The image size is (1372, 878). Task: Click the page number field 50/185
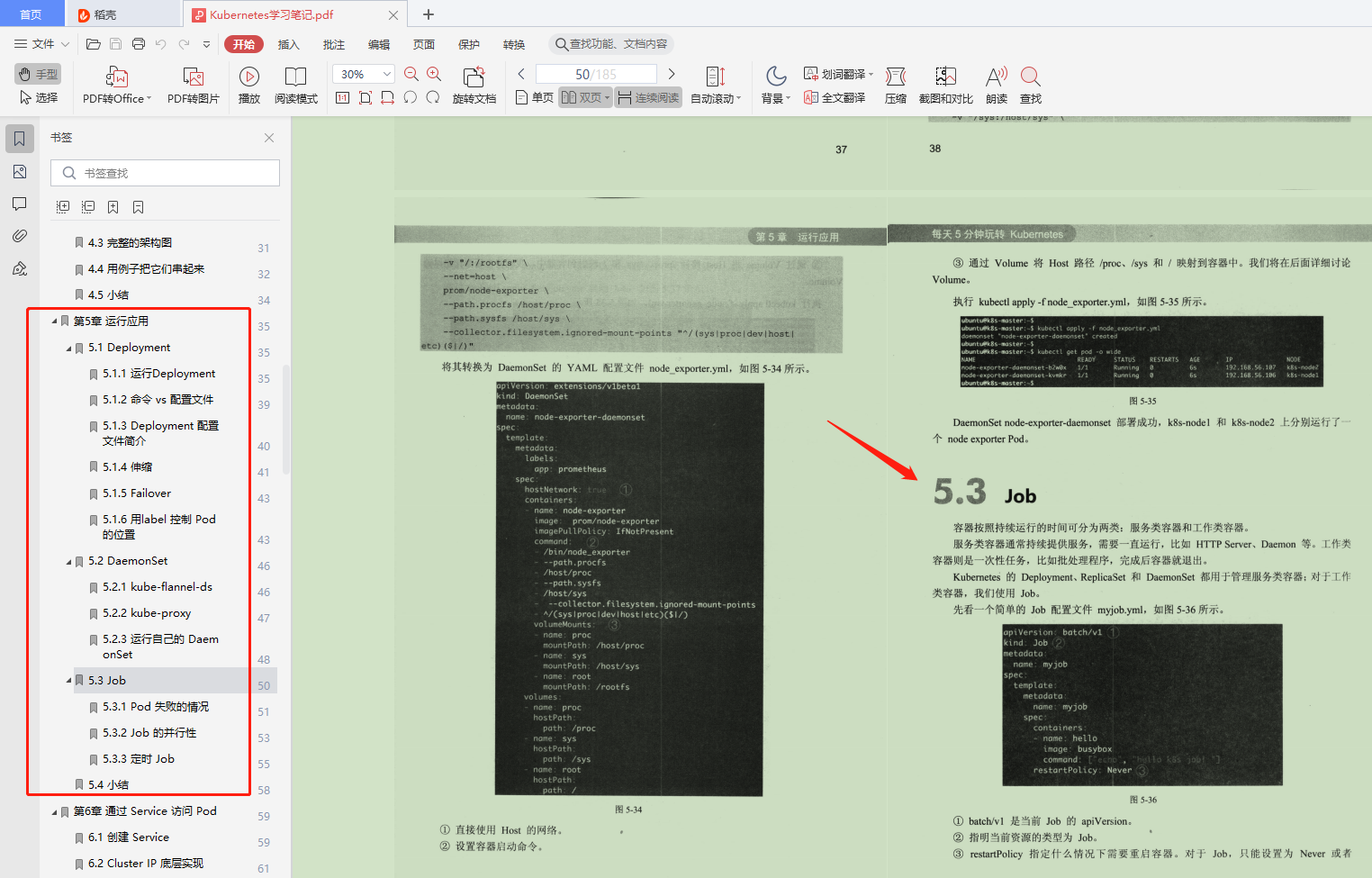(x=596, y=74)
